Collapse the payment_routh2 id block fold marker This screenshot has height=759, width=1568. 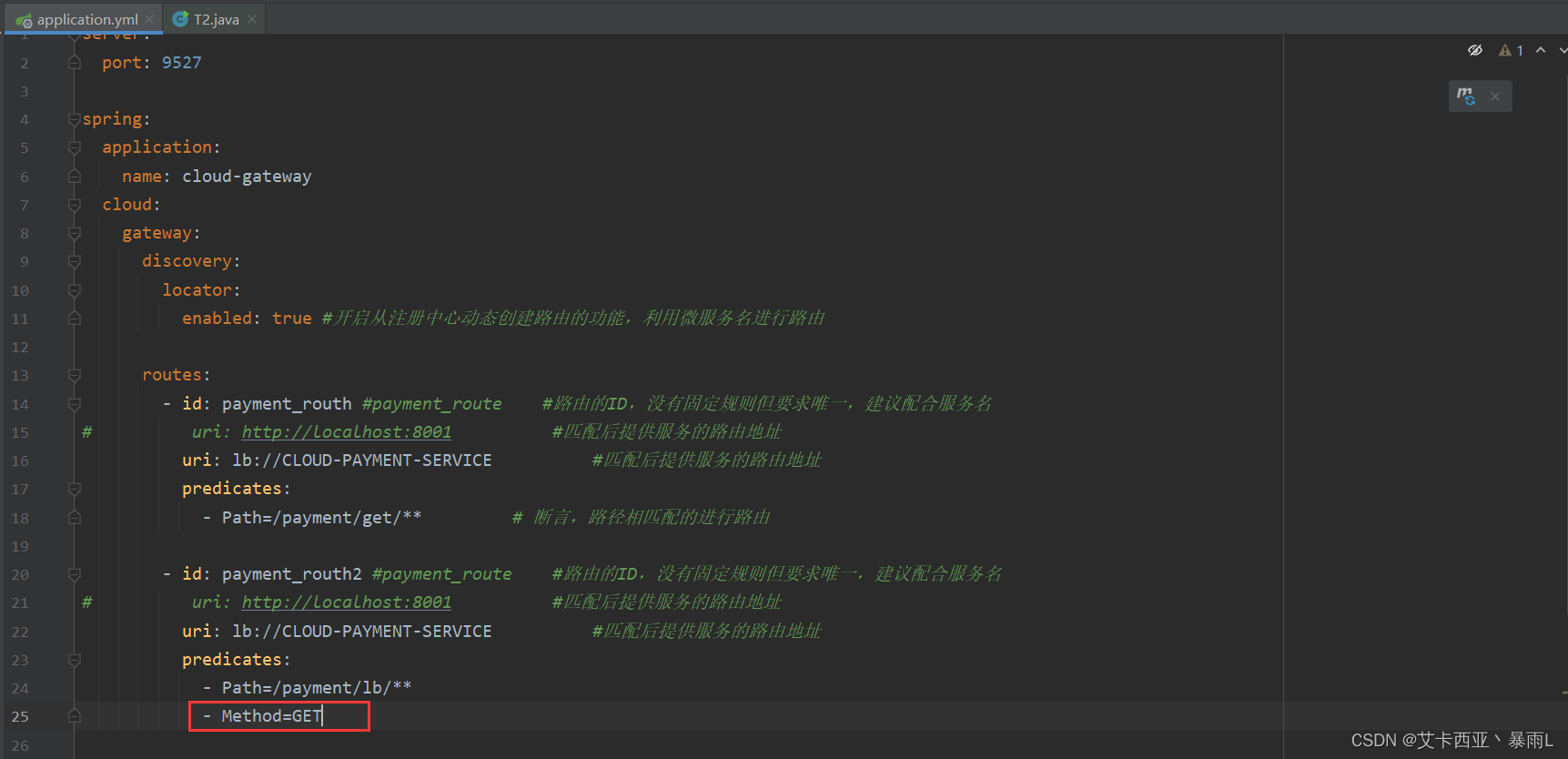pyautogui.click(x=75, y=574)
